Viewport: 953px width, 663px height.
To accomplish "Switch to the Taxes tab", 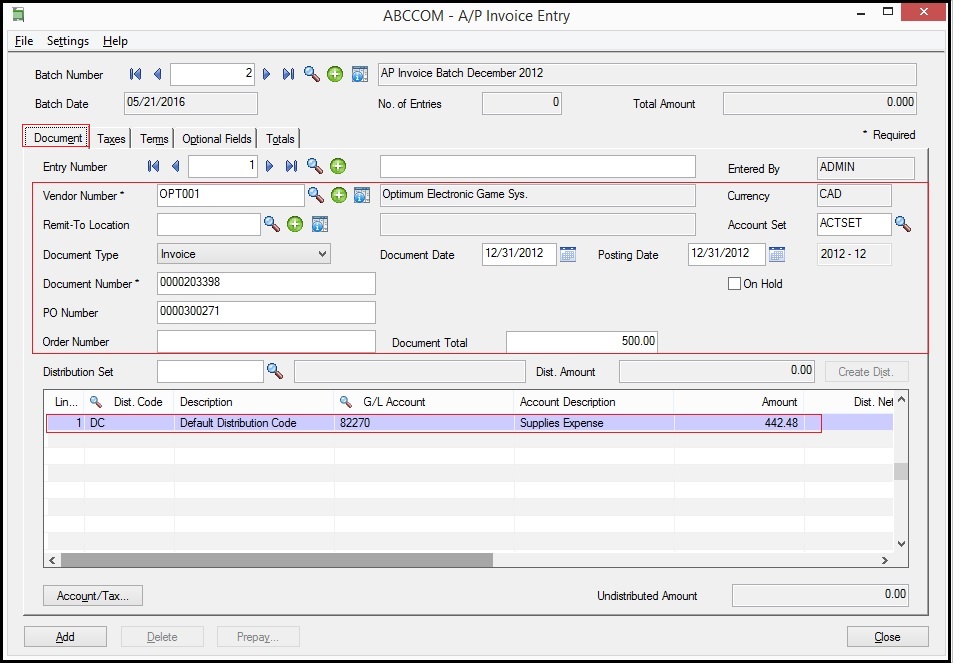I will tap(111, 139).
